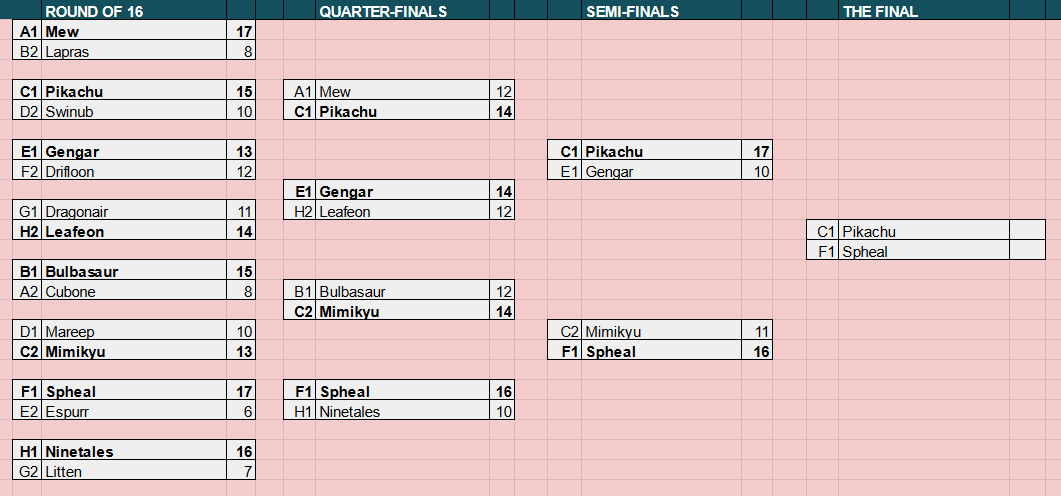This screenshot has width=1061, height=496.
Task: Select the Mew cell in Round of 16
Action: (134, 31)
